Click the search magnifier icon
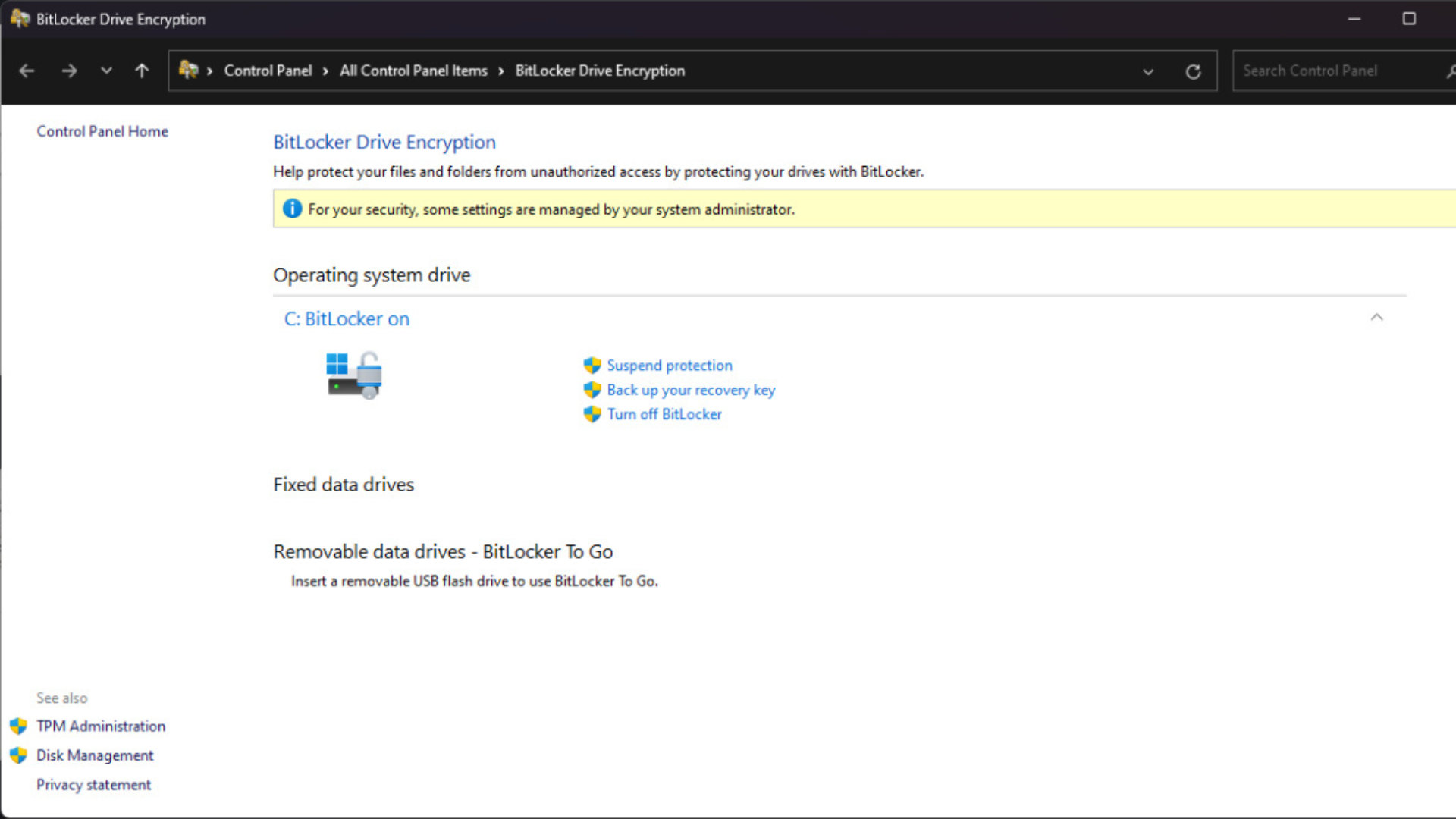Viewport: 1456px width, 819px height. [x=1449, y=71]
